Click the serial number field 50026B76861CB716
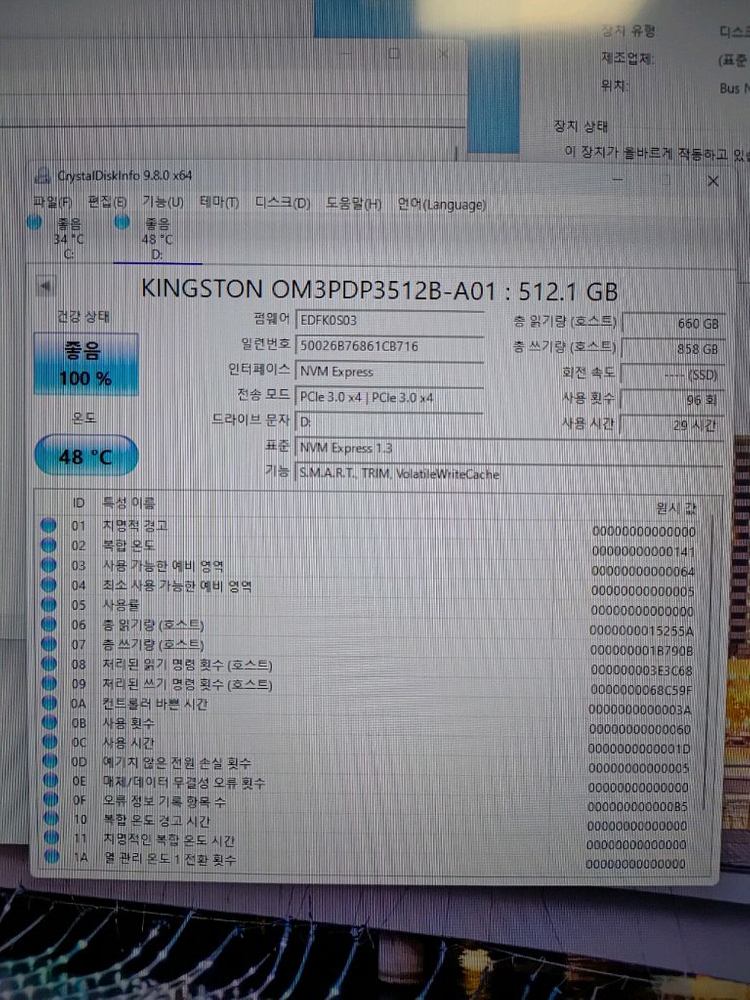 (390, 346)
